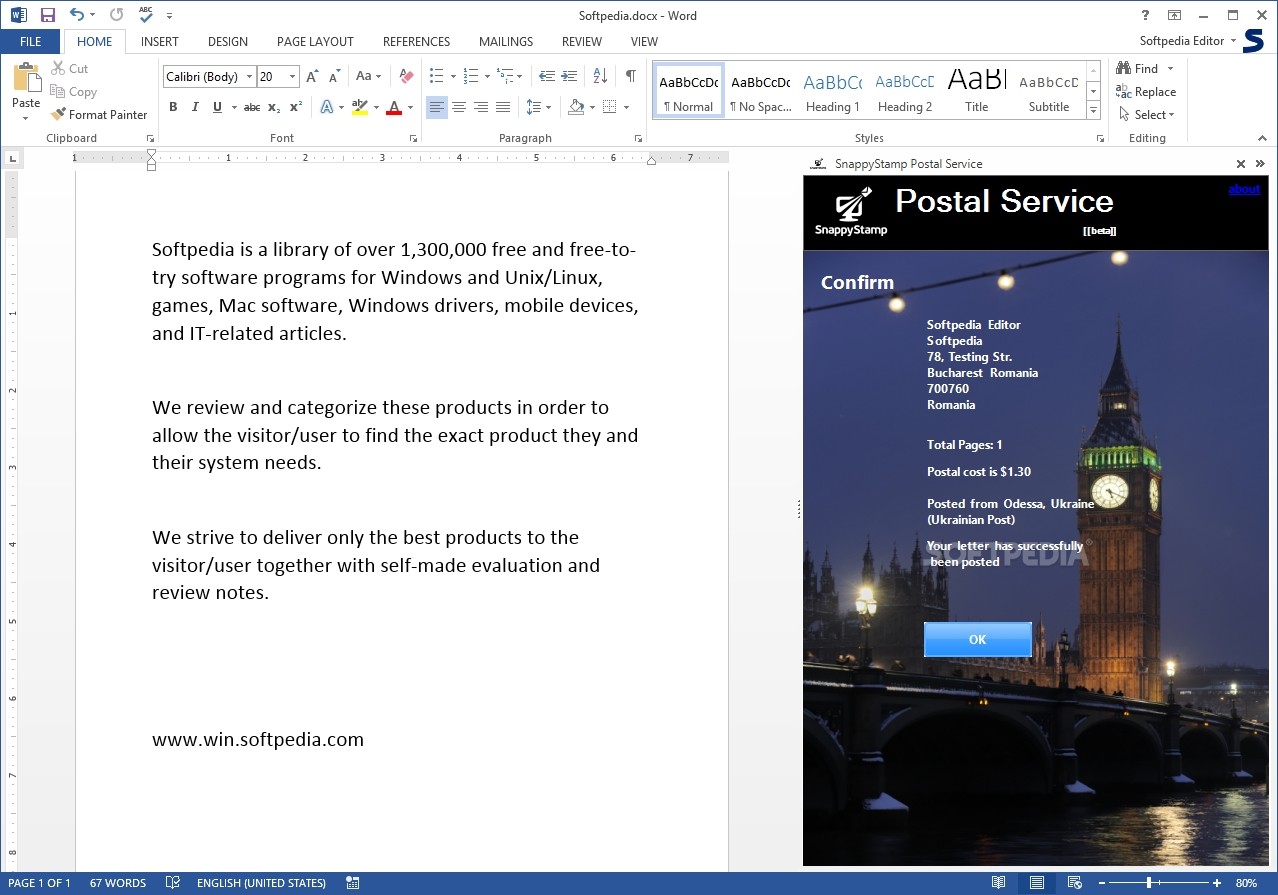Click Softpedia Editor account name
The image size is (1278, 895).
1181,41
